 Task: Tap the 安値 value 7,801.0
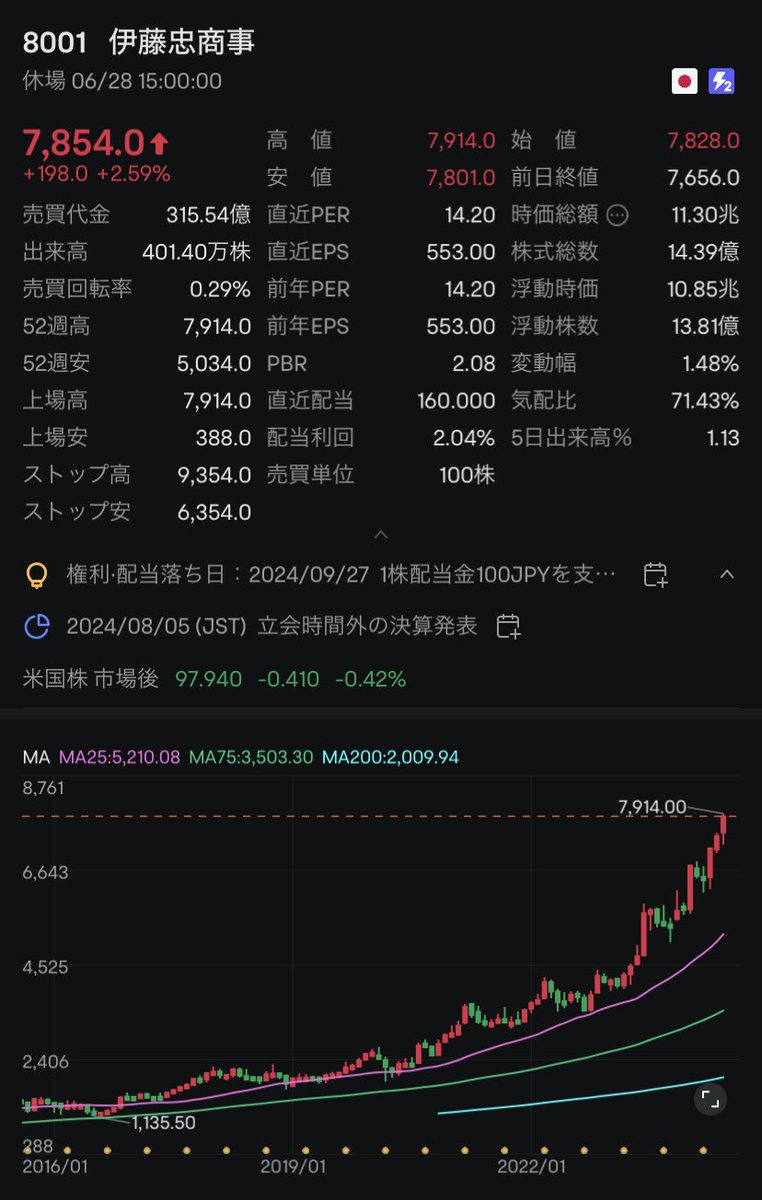(461, 177)
